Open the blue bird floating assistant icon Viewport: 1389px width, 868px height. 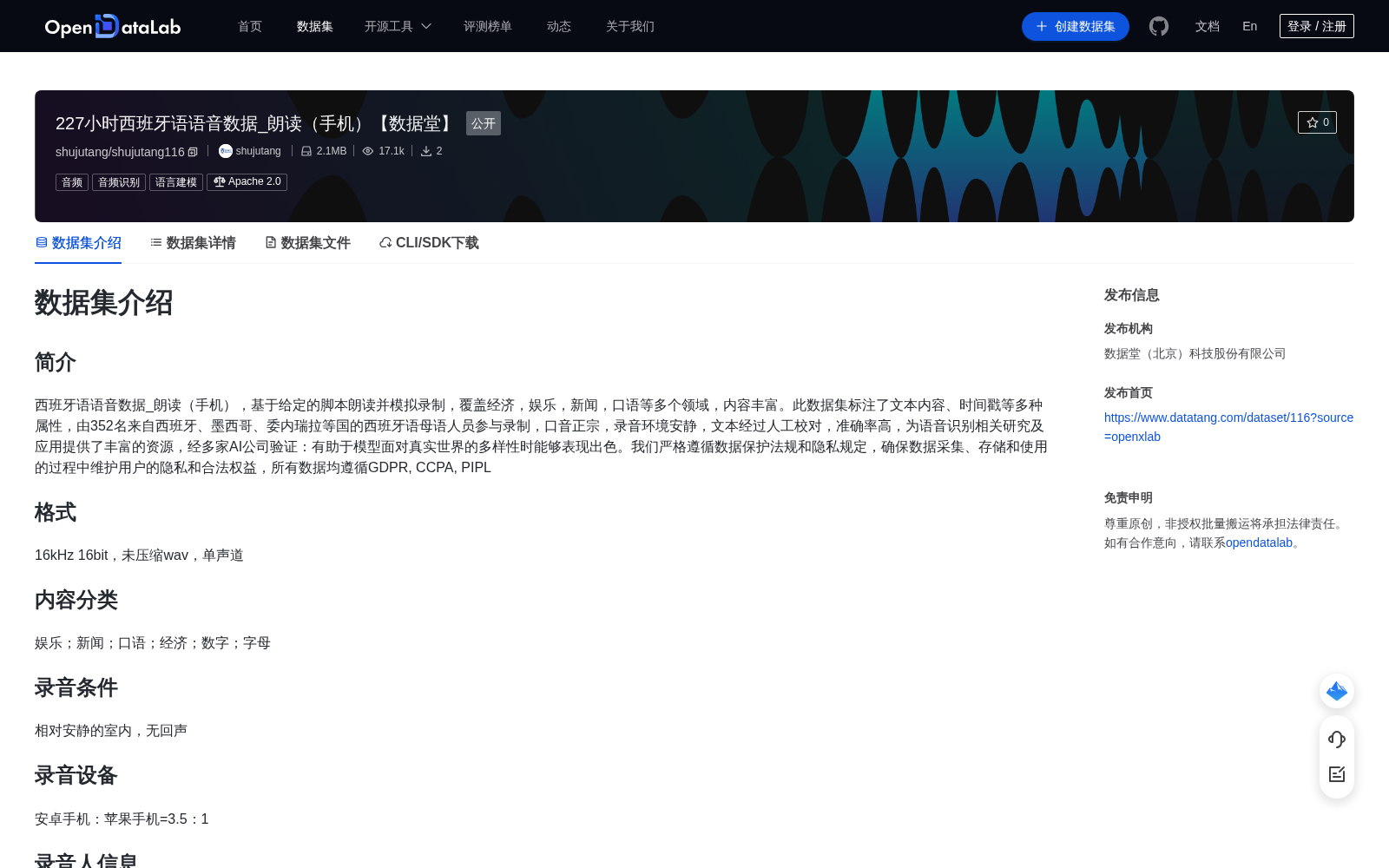[1337, 691]
